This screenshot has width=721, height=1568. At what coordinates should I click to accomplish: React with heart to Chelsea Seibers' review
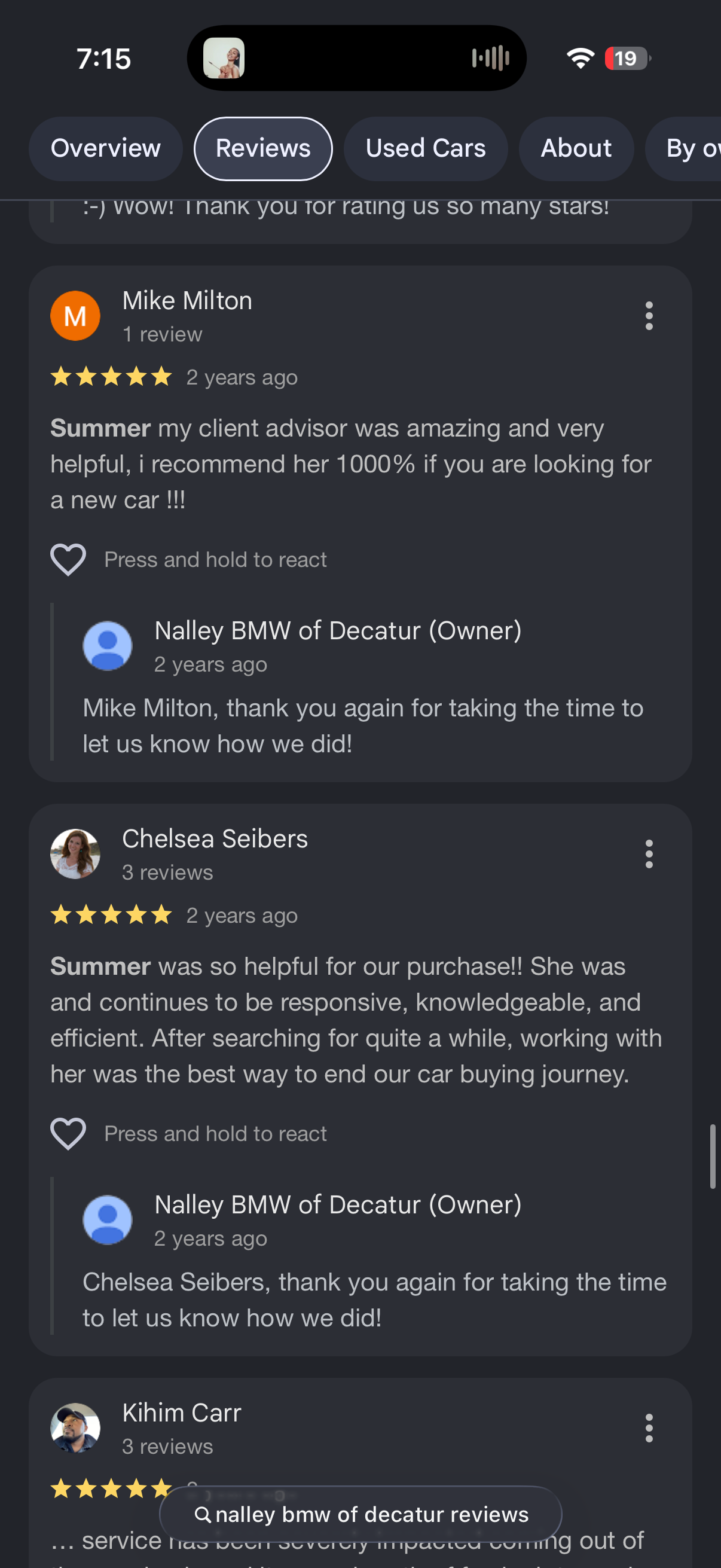pos(68,1133)
